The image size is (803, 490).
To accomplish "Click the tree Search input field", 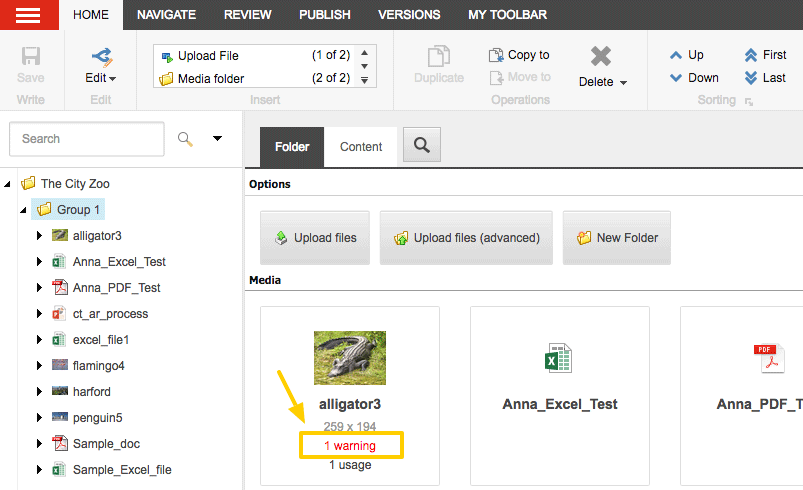I will point(86,139).
